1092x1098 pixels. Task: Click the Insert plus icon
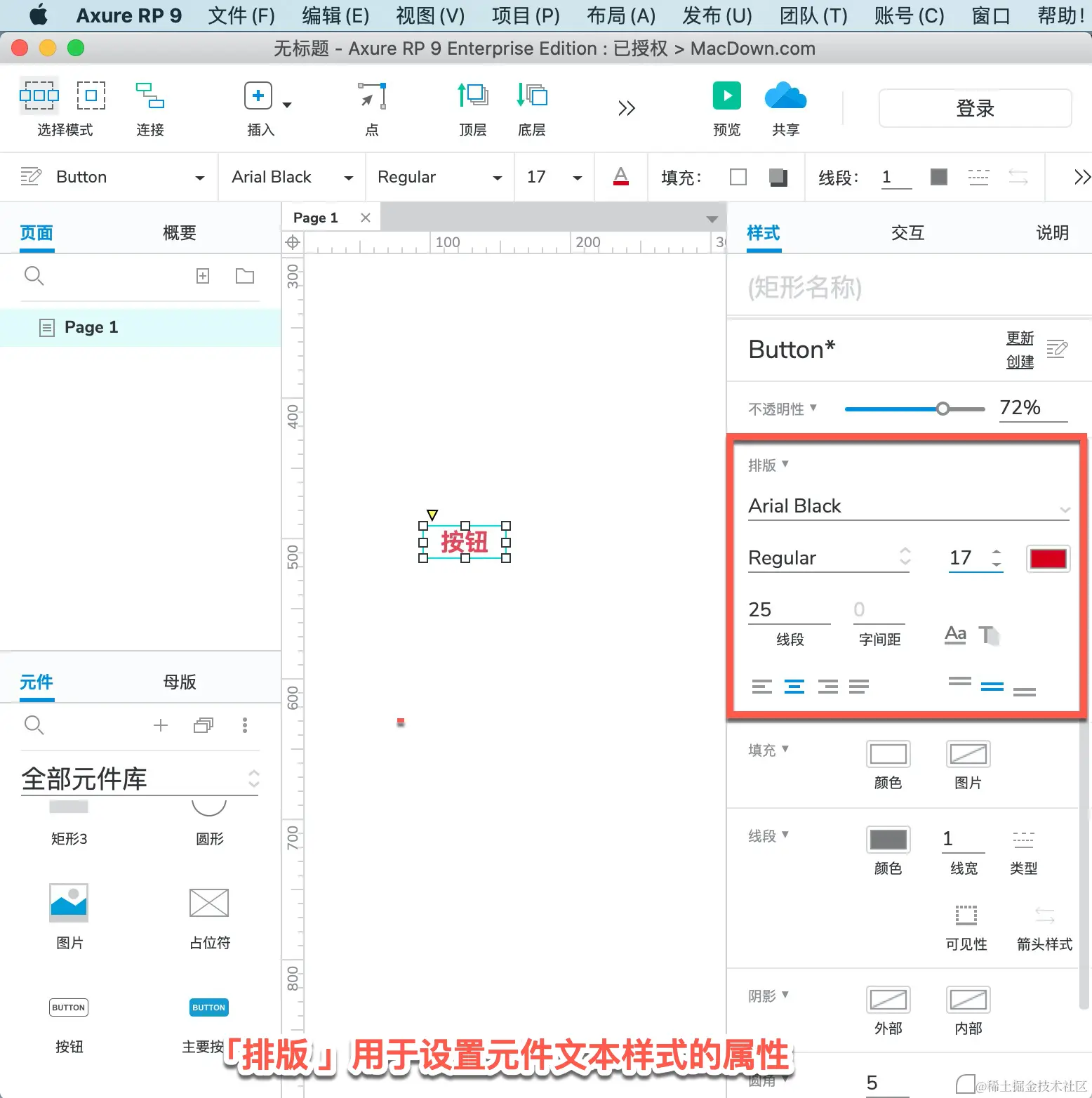[x=258, y=95]
